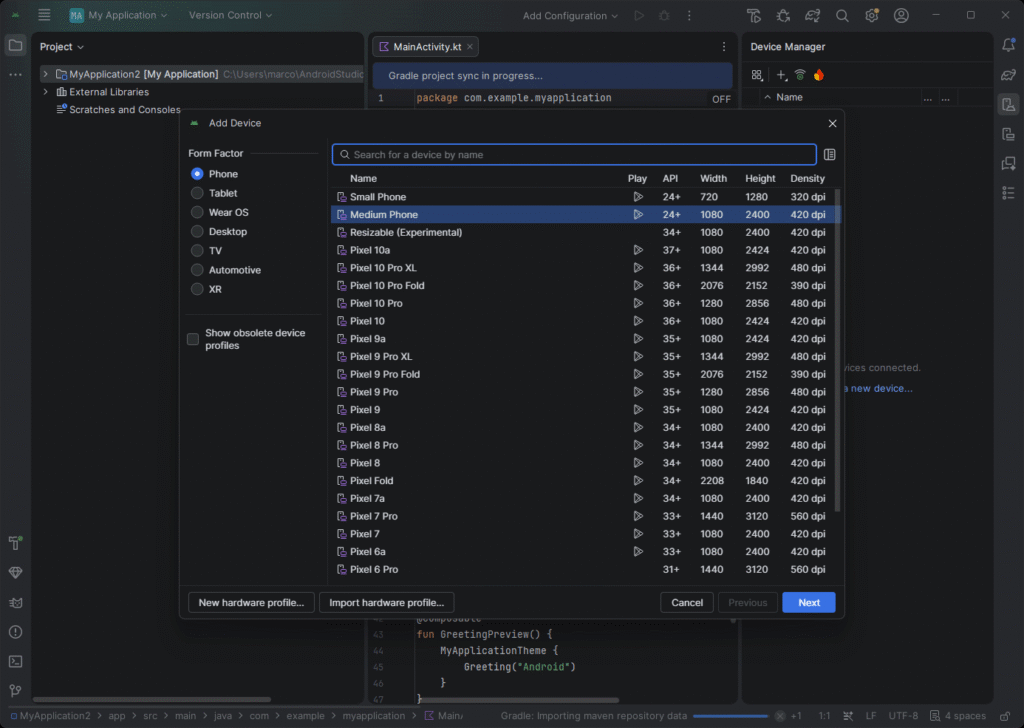Image resolution: width=1024 pixels, height=728 pixels.
Task: Open IDE settings gear icon
Action: 872,16
